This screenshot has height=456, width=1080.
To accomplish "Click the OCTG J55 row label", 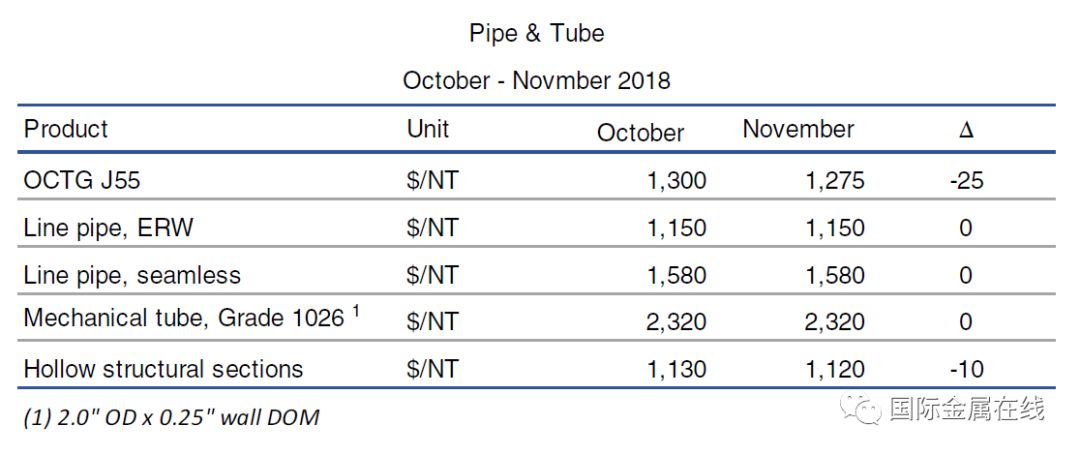I will (x=82, y=180).
